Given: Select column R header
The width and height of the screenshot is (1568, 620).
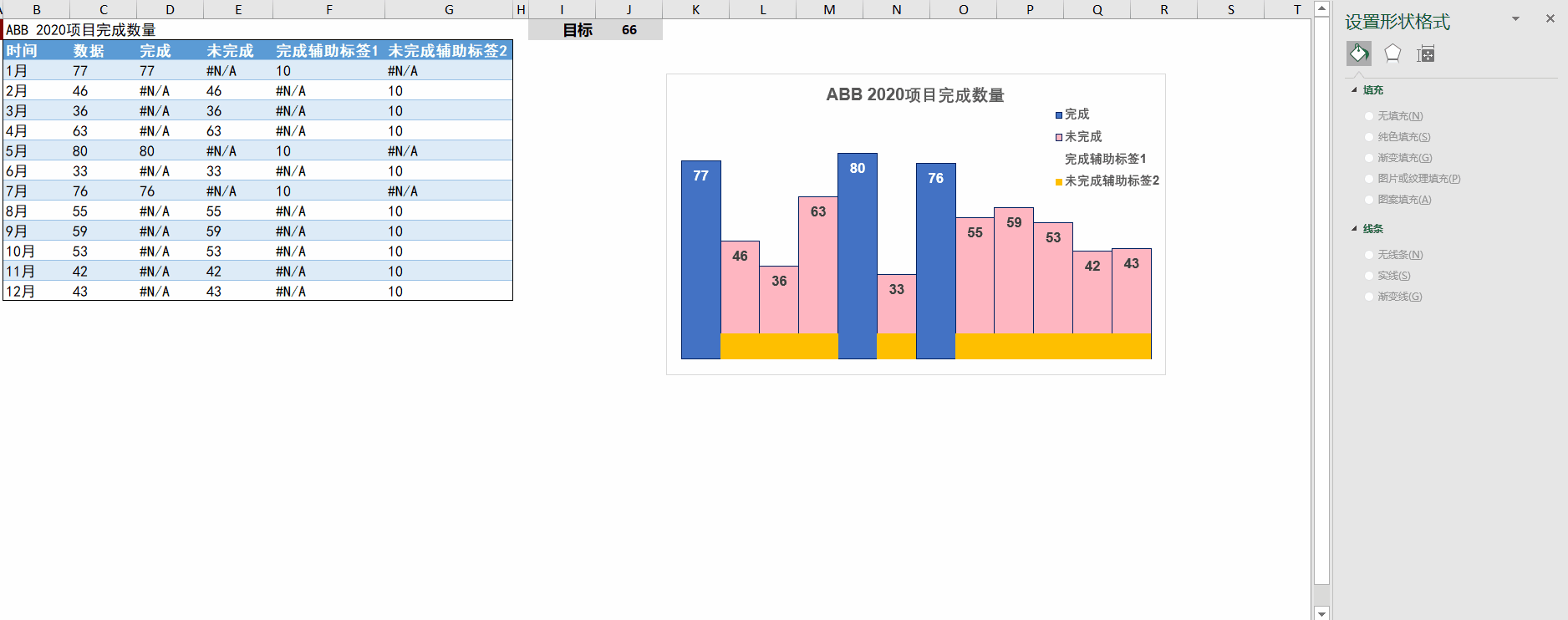Looking at the screenshot, I should [x=1164, y=9].
